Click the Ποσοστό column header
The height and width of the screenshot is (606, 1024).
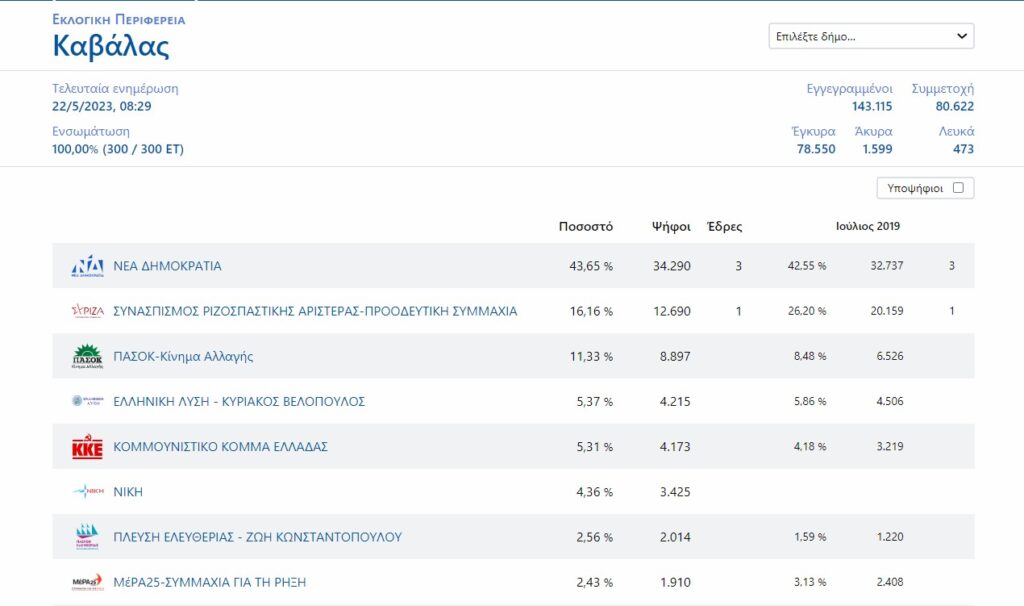585,227
